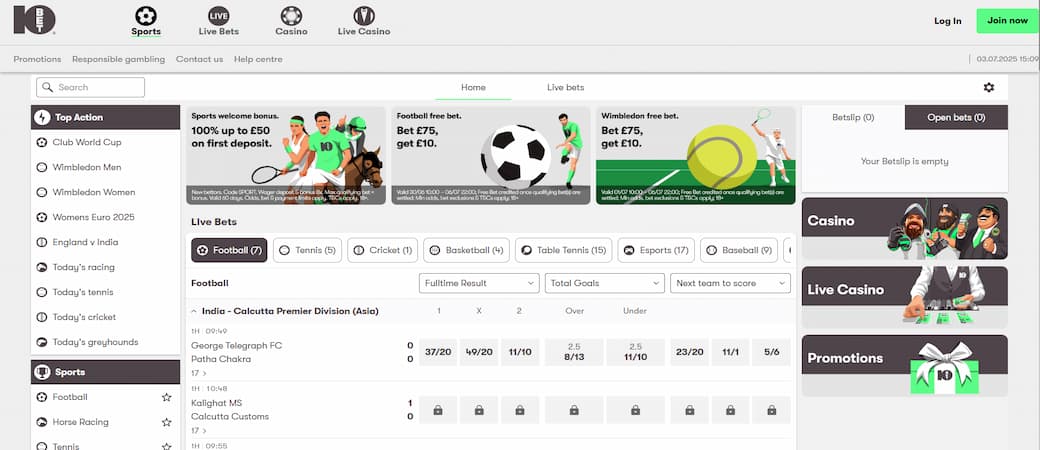
Task: Open the Live Casino icon
Action: [x=363, y=16]
